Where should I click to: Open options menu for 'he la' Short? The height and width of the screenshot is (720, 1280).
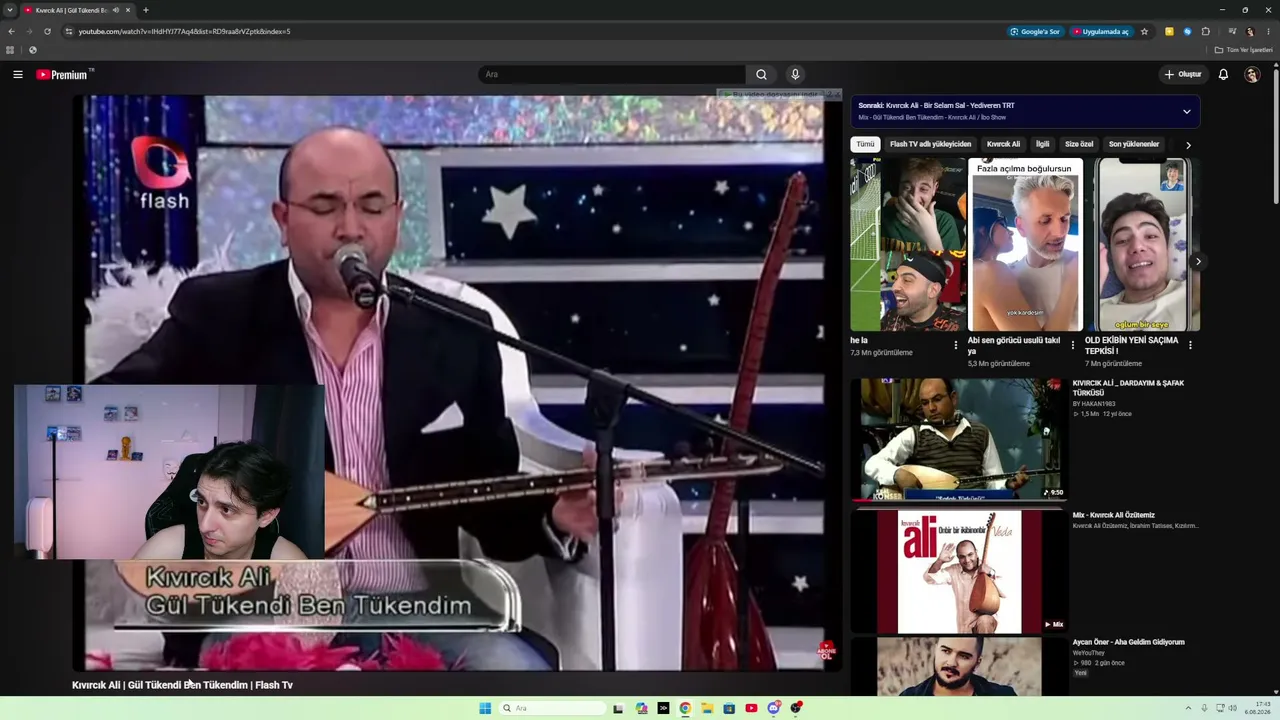tap(956, 345)
